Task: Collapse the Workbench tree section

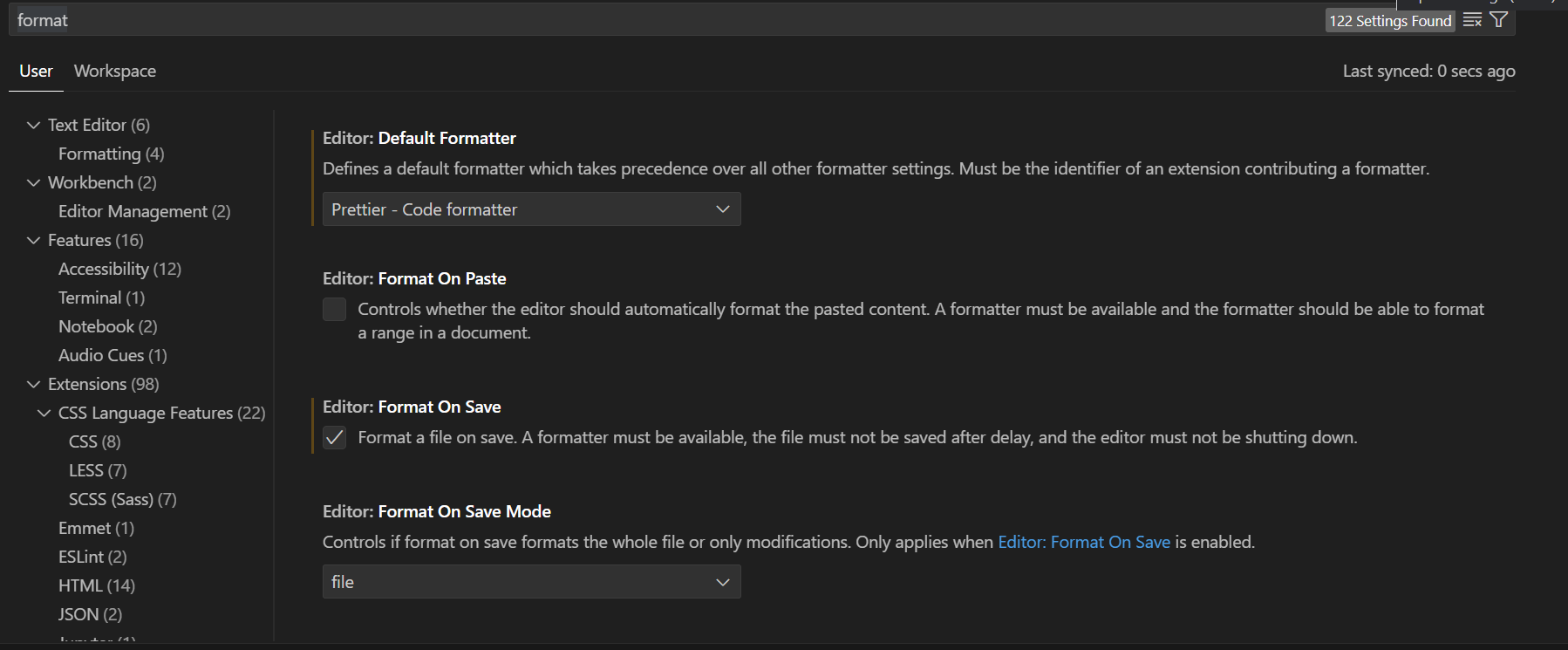Action: pos(33,182)
